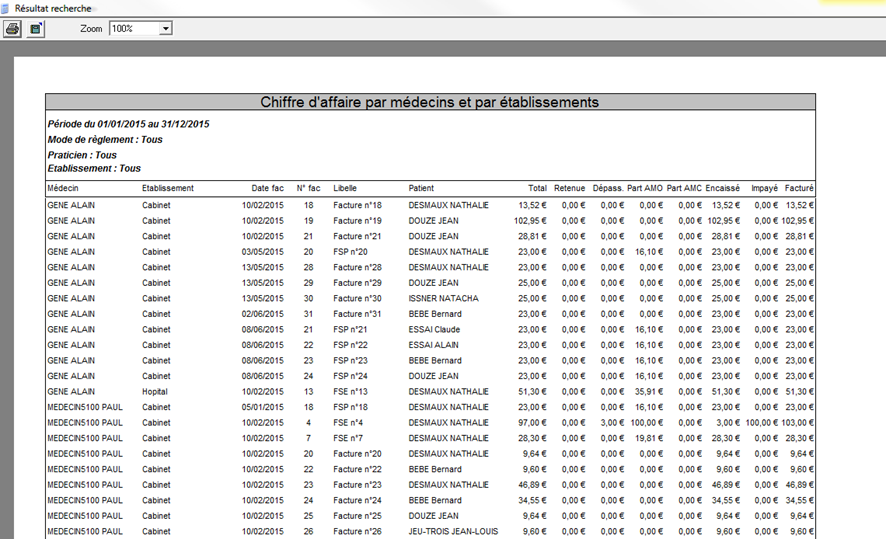
Task: Open the Zoom 100% dropdown
Action: [166, 29]
